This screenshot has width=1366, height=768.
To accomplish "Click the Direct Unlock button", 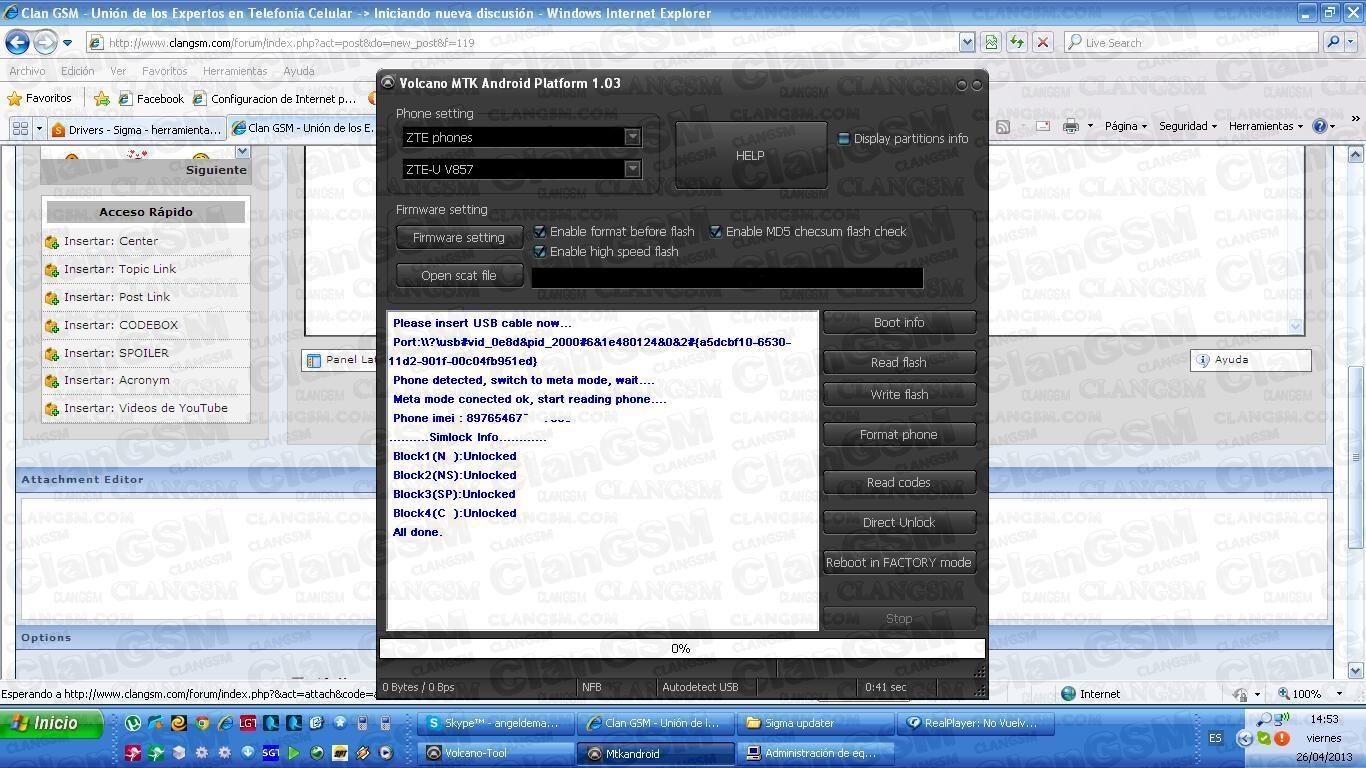I will click(899, 522).
